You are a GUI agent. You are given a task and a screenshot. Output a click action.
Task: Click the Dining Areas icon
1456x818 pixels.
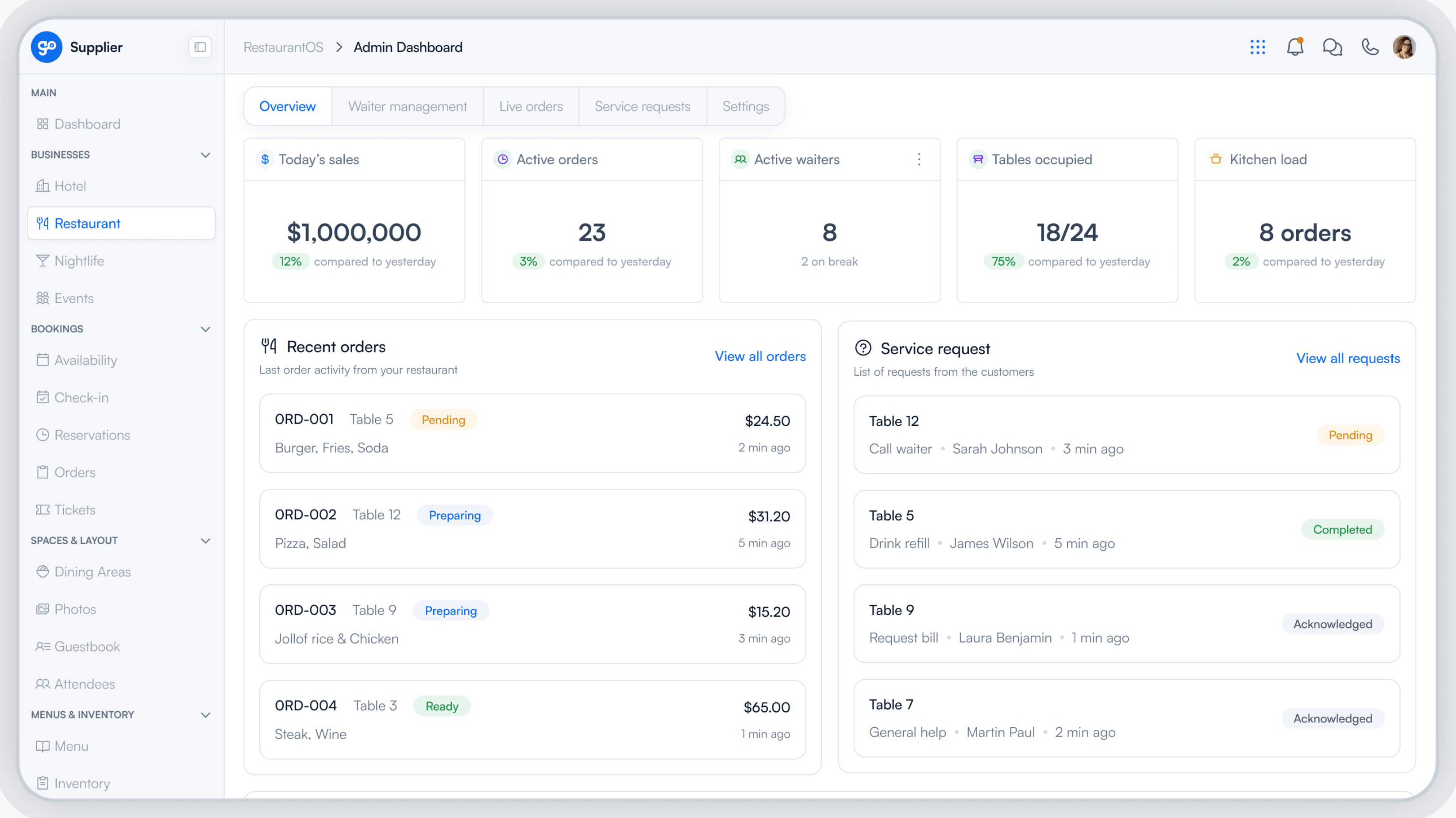tap(42, 571)
